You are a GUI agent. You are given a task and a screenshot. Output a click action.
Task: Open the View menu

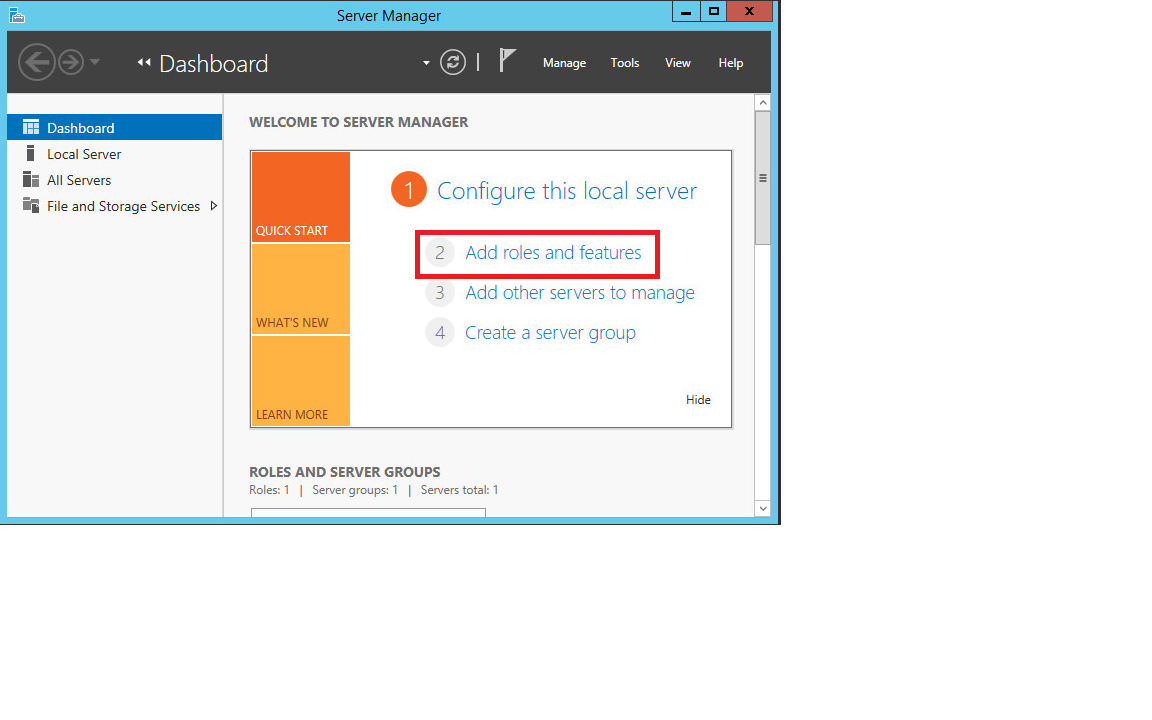pos(677,63)
